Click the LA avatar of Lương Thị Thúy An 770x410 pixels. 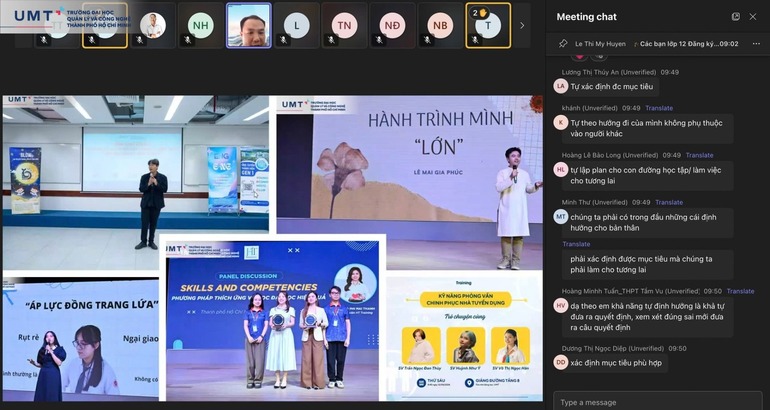561,86
